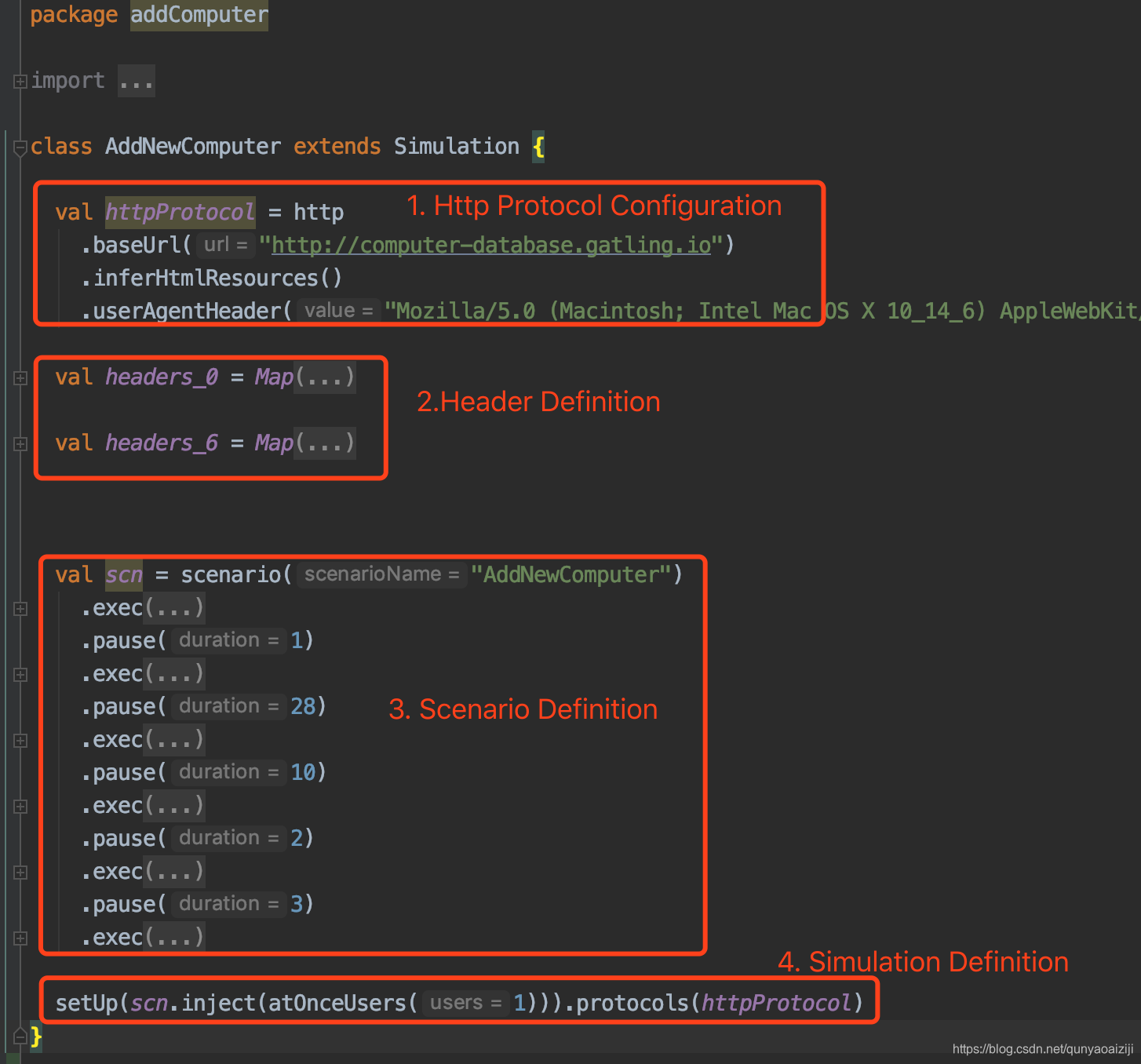Click fold marker at the class closing brace
The width and height of the screenshot is (1141, 1064).
(x=20, y=1037)
